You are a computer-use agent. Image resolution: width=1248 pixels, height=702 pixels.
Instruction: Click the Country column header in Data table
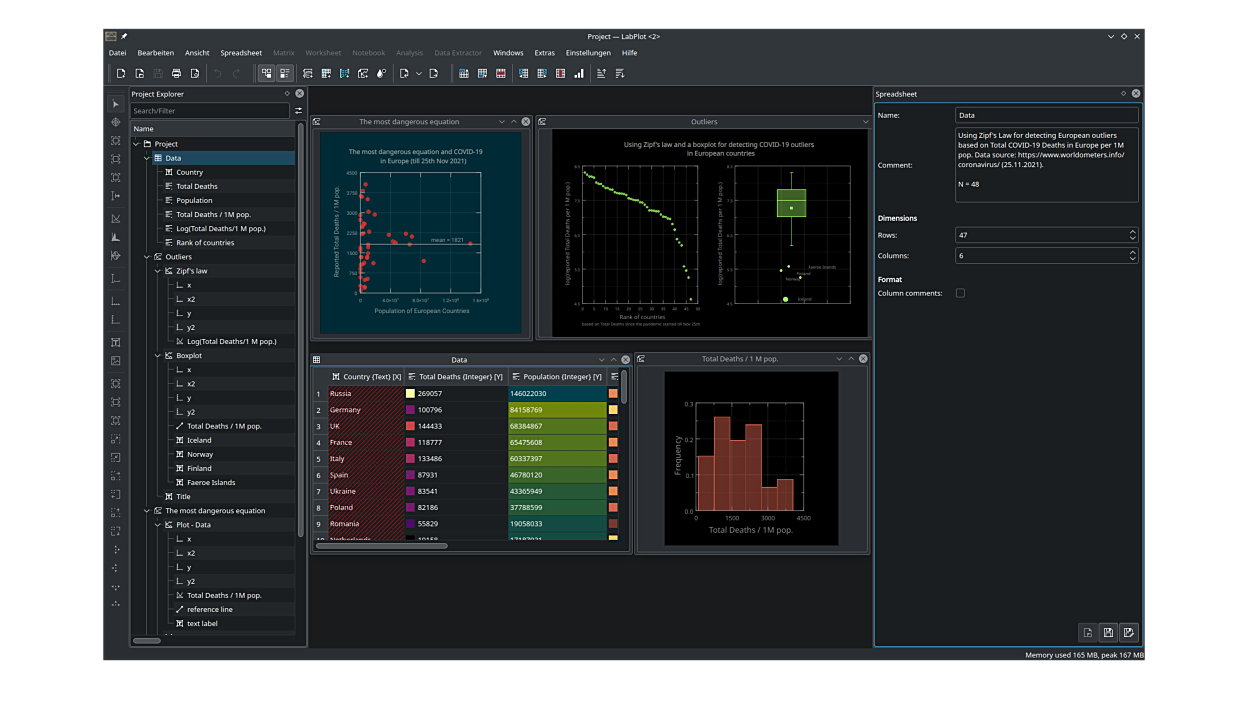pyautogui.click(x=366, y=377)
